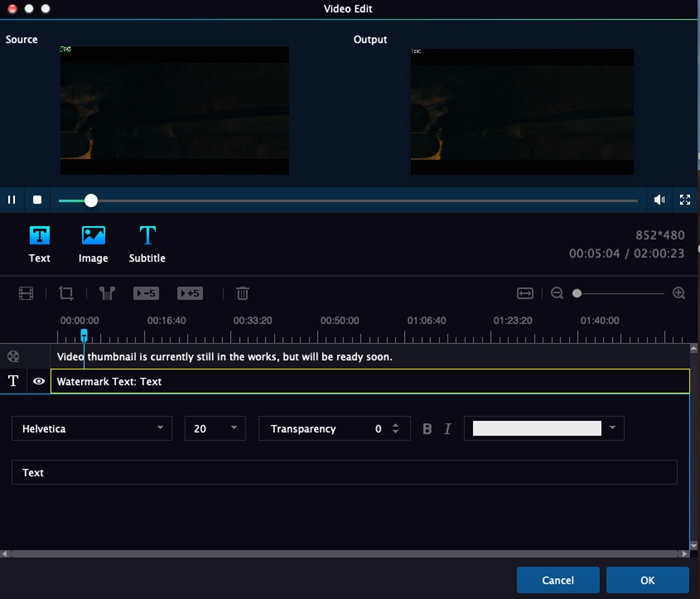
Task: Expand the text color dropdown
Action: click(612, 428)
